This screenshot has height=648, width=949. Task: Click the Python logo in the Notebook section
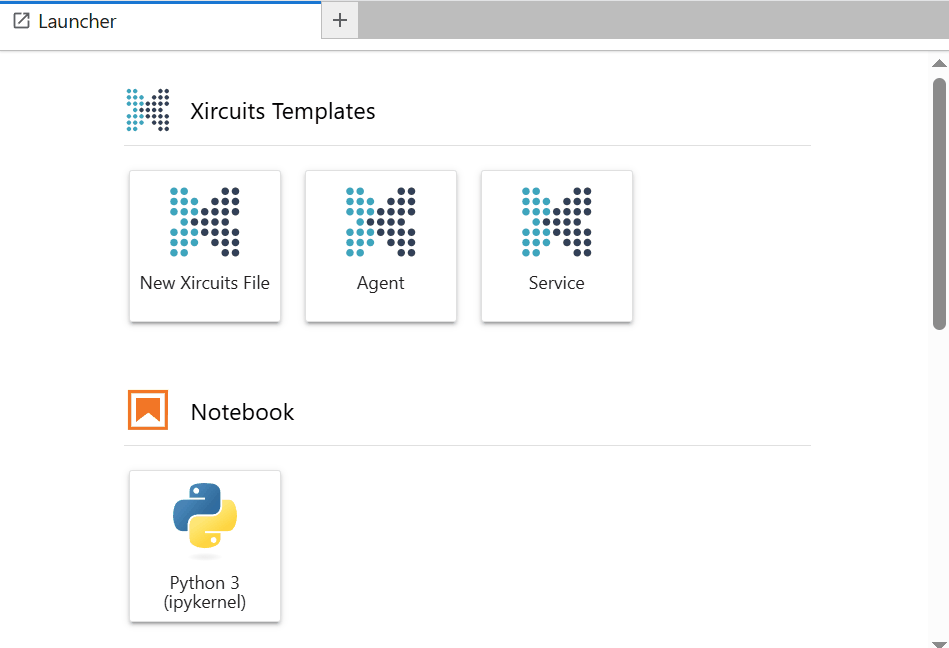coord(205,515)
